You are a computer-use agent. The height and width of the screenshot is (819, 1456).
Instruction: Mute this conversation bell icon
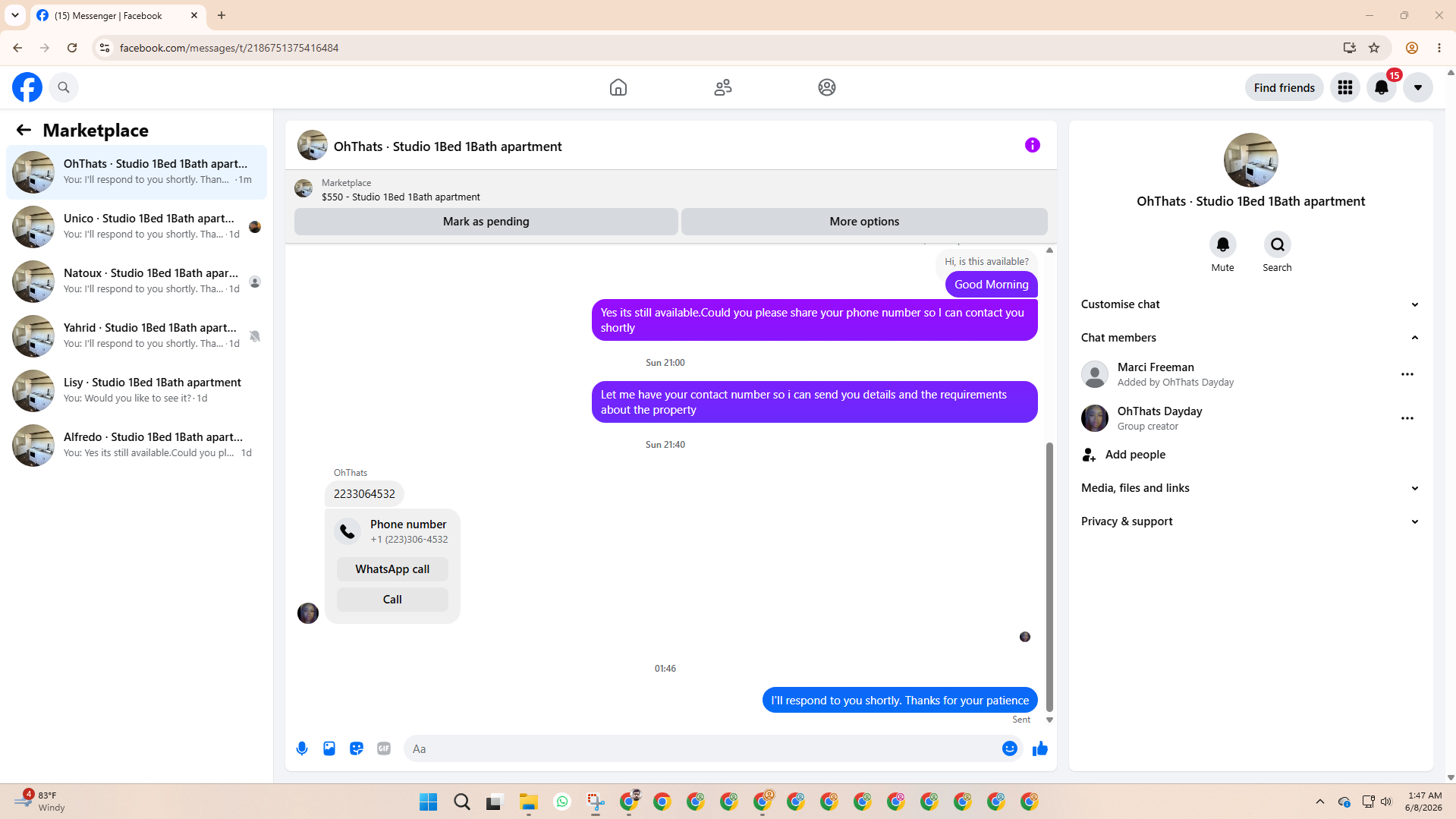[x=1222, y=244]
